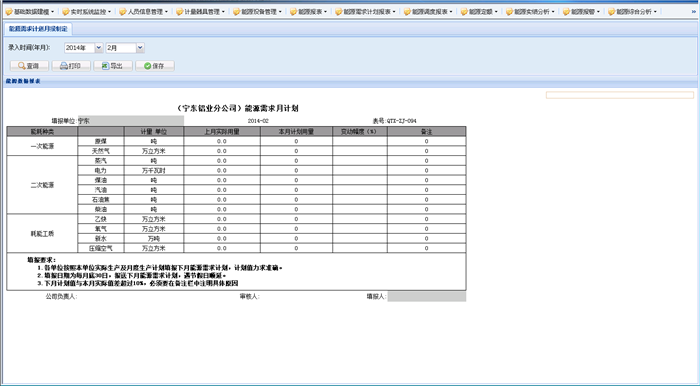Click the 一次能源 category cell
Viewport: 700px width, 386px height.
point(42,146)
